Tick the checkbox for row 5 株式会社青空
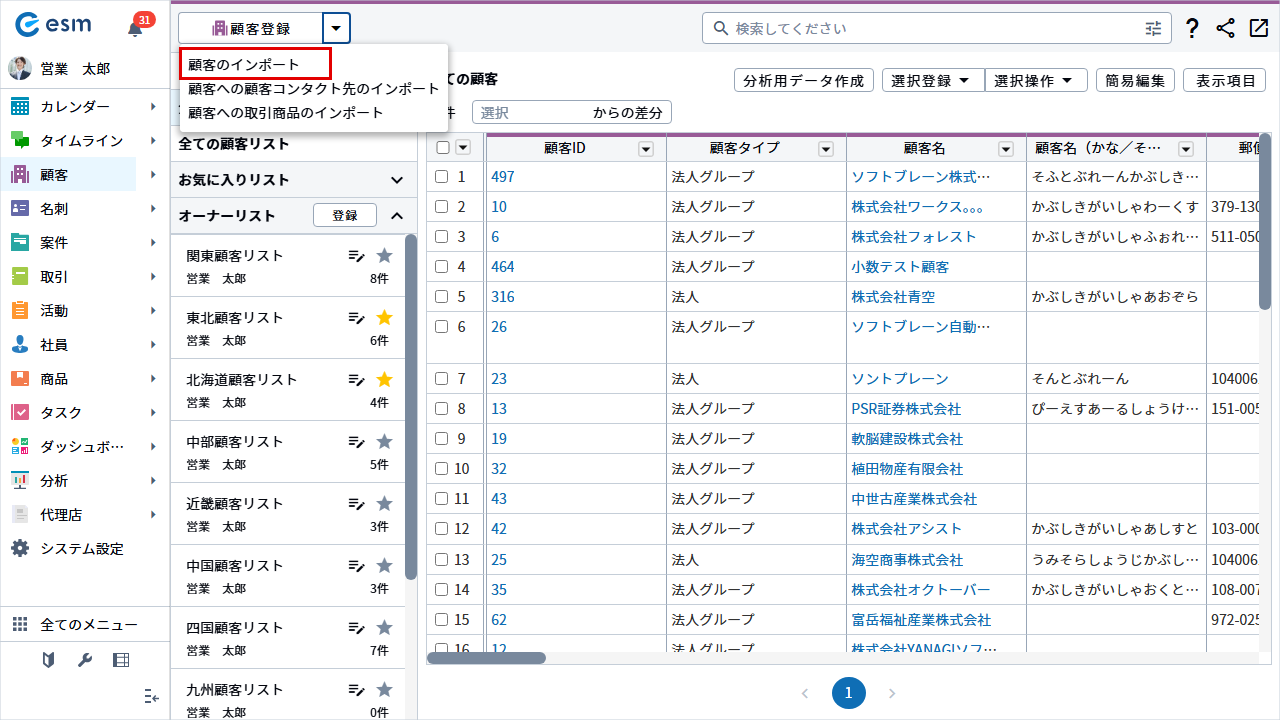This screenshot has width=1280, height=720. tap(442, 297)
